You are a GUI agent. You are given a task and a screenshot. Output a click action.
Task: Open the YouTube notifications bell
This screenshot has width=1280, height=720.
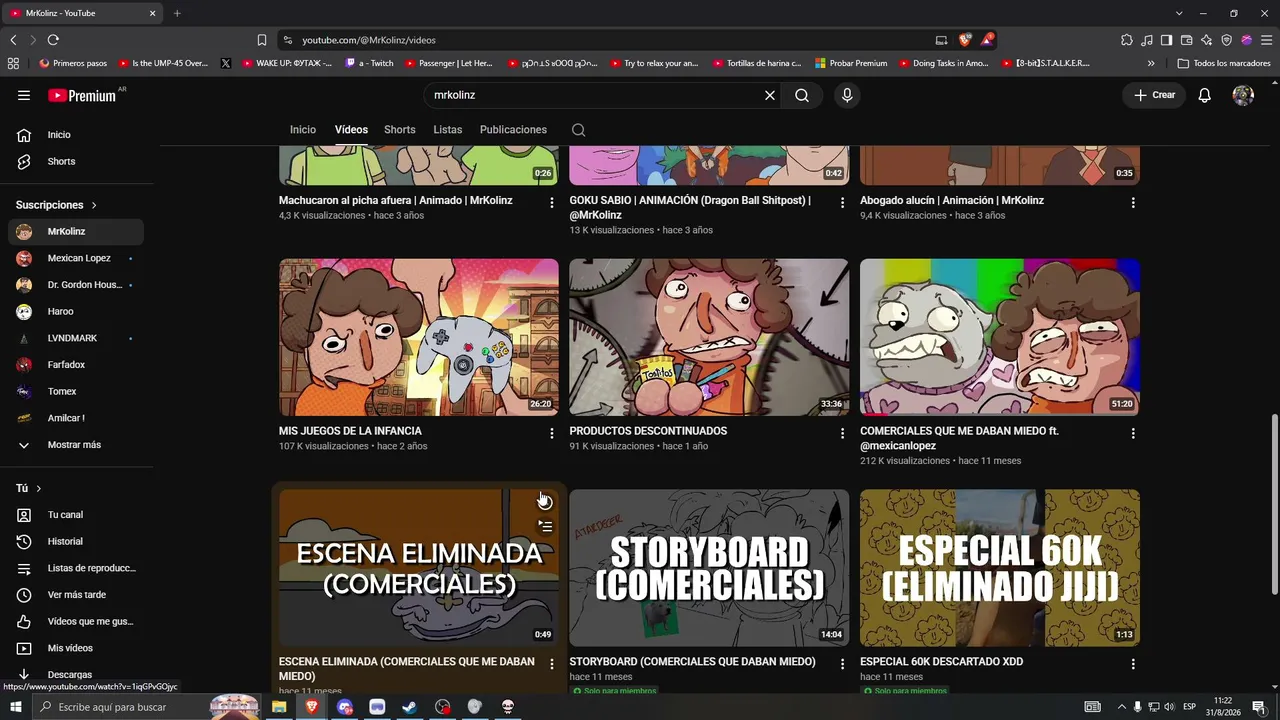click(1205, 95)
